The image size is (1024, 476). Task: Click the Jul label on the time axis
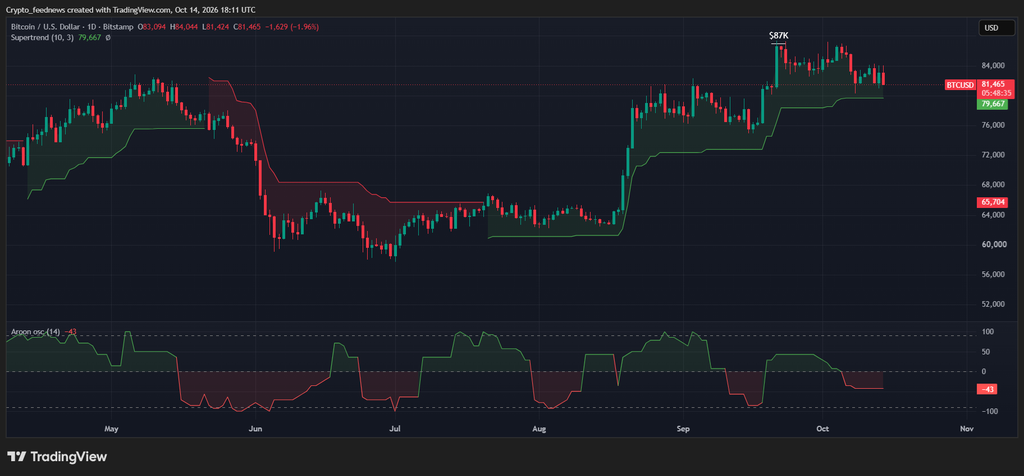[394, 430]
